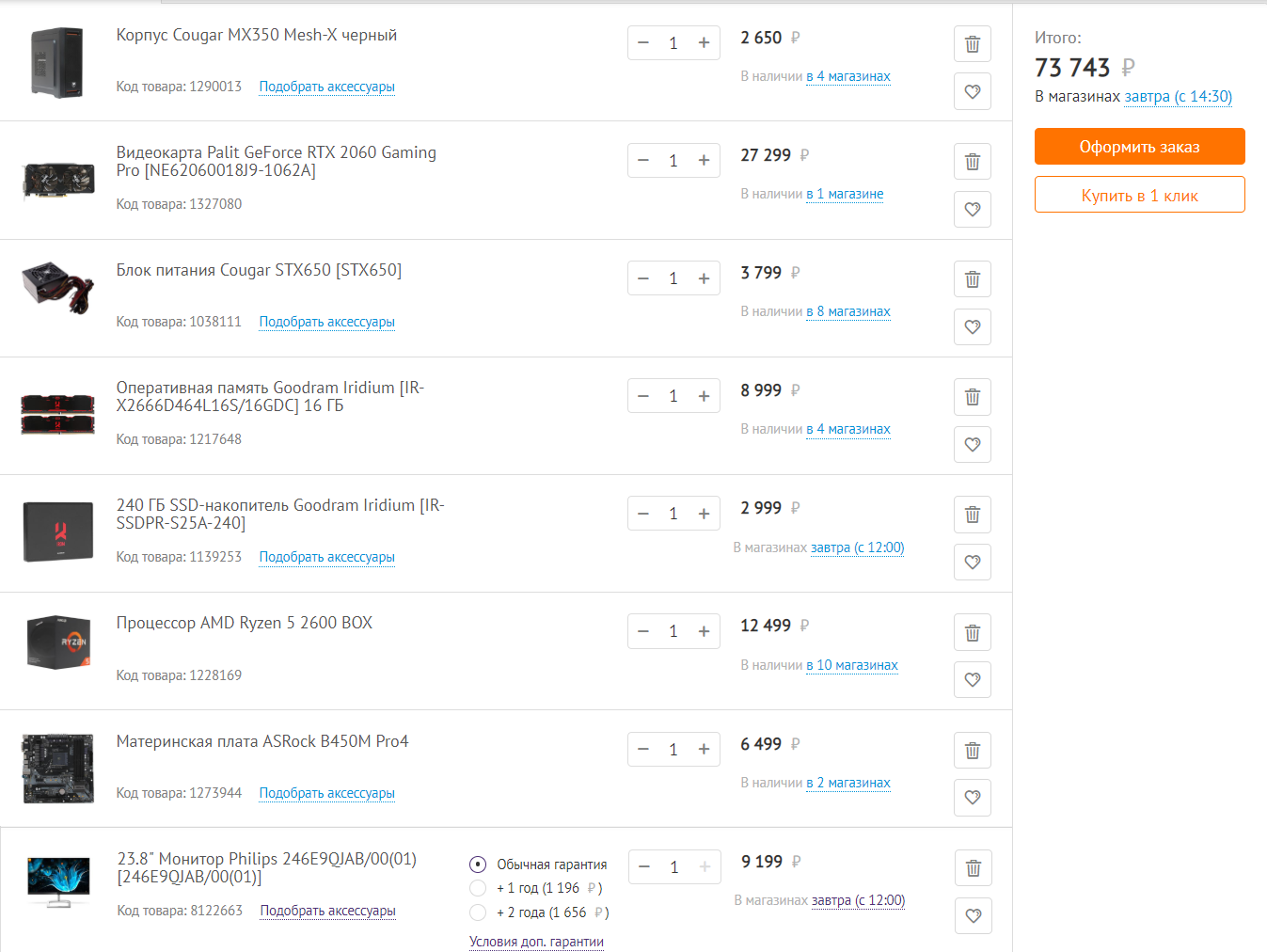Select the standard warranty option
Image resolution: width=1267 pixels, height=952 pixels.
pyautogui.click(x=478, y=865)
